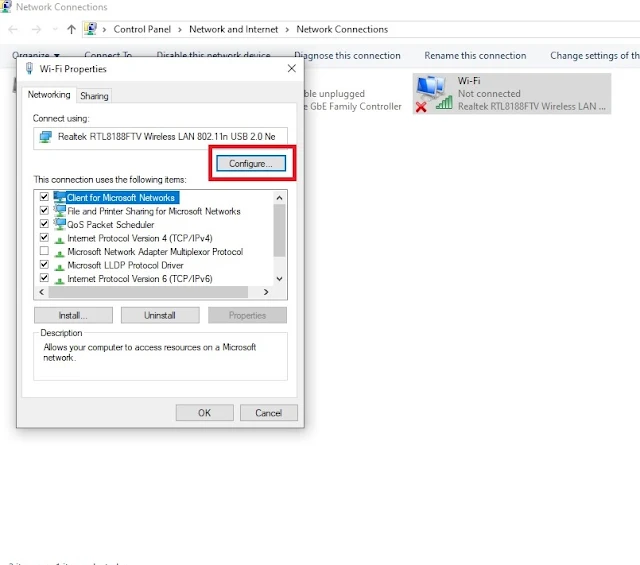
Task: Click the network adapter icon in Connect using
Action: click(x=45, y=137)
